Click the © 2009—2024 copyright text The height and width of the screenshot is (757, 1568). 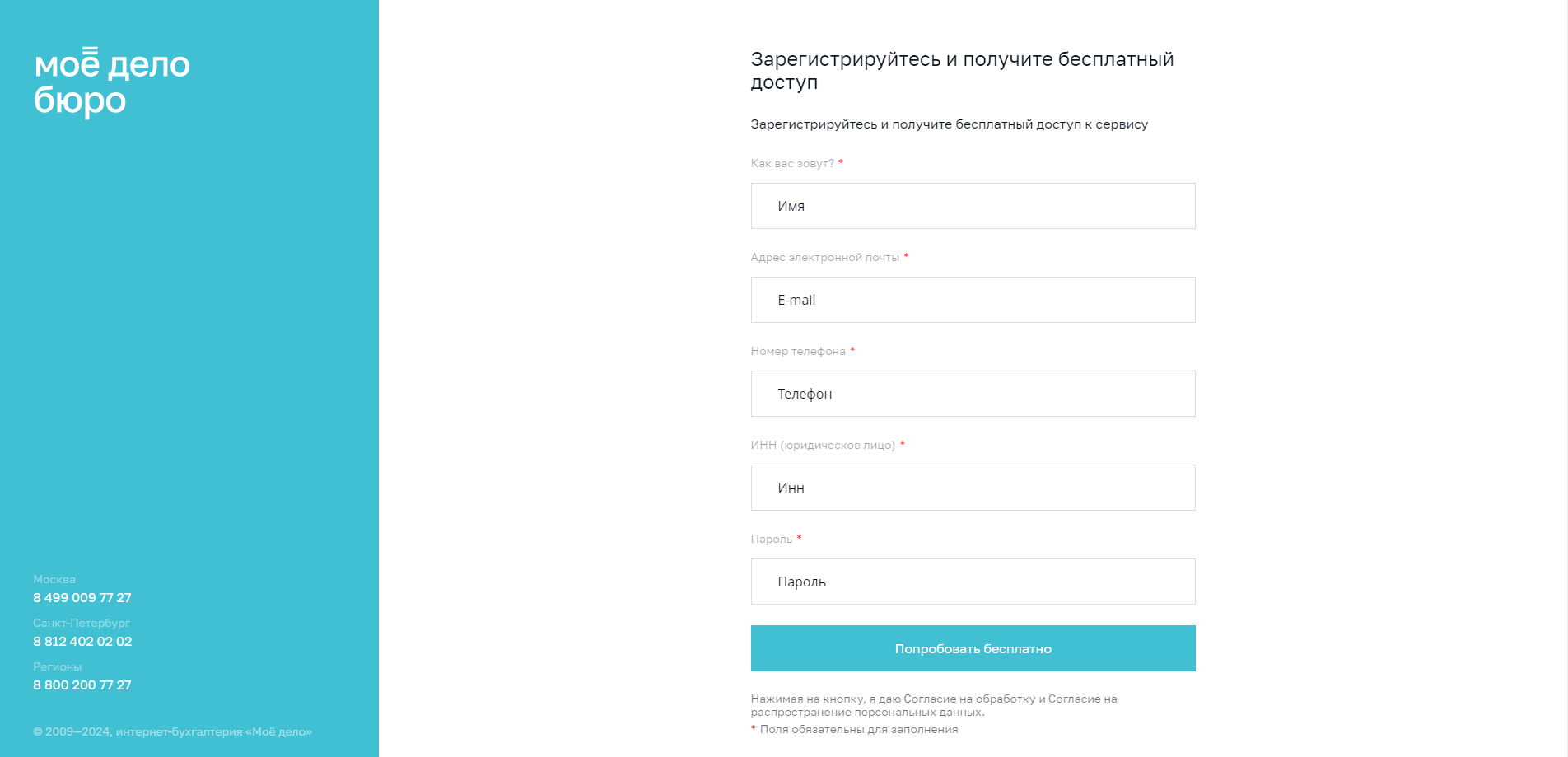point(172,731)
